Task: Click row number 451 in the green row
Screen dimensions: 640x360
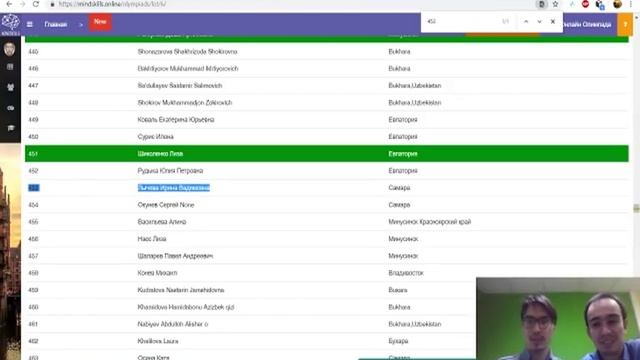Action: pyautogui.click(x=33, y=154)
